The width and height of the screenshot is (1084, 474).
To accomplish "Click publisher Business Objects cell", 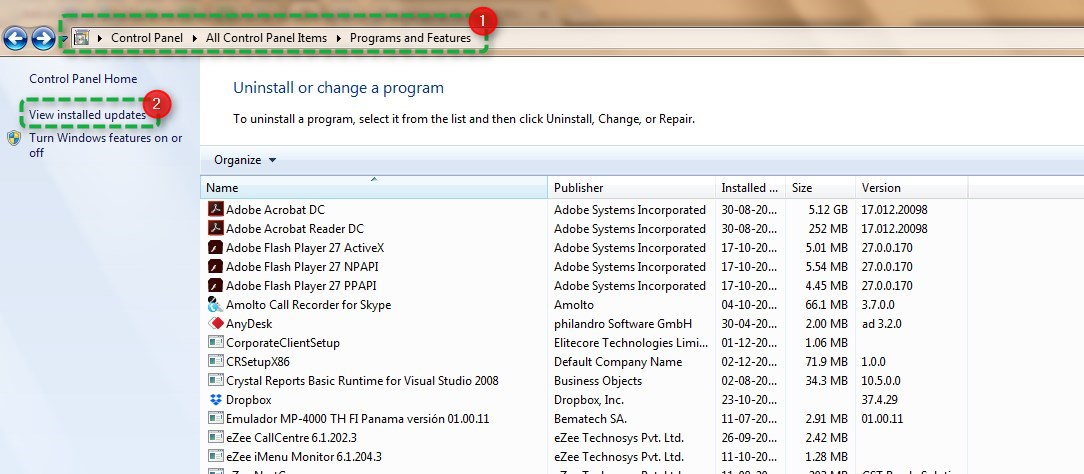I will 598,381.
